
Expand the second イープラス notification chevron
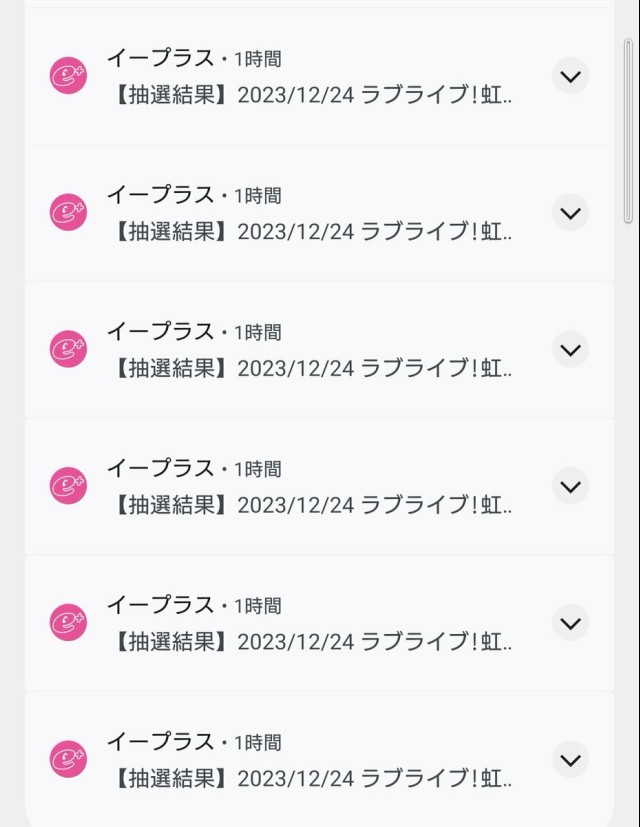click(x=570, y=213)
